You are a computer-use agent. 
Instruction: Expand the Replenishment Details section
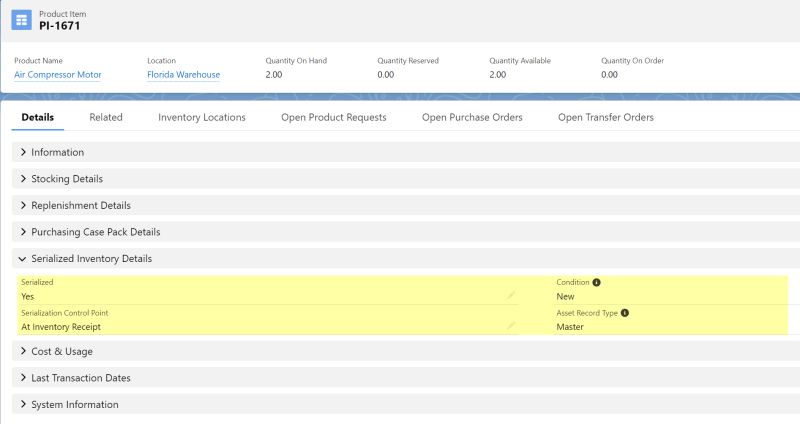pos(406,205)
